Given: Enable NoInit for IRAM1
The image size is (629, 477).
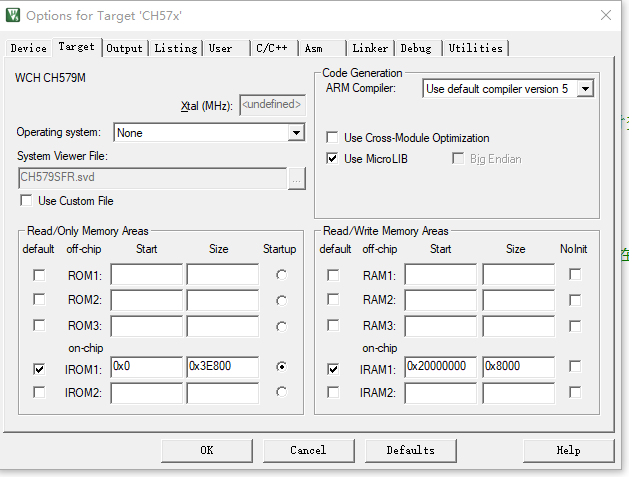Looking at the screenshot, I should (x=575, y=366).
